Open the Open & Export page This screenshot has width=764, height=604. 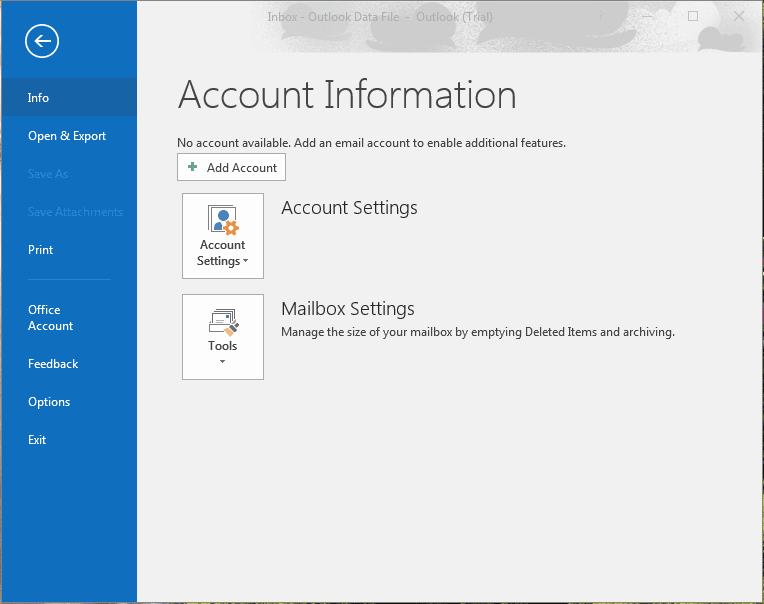(69, 136)
